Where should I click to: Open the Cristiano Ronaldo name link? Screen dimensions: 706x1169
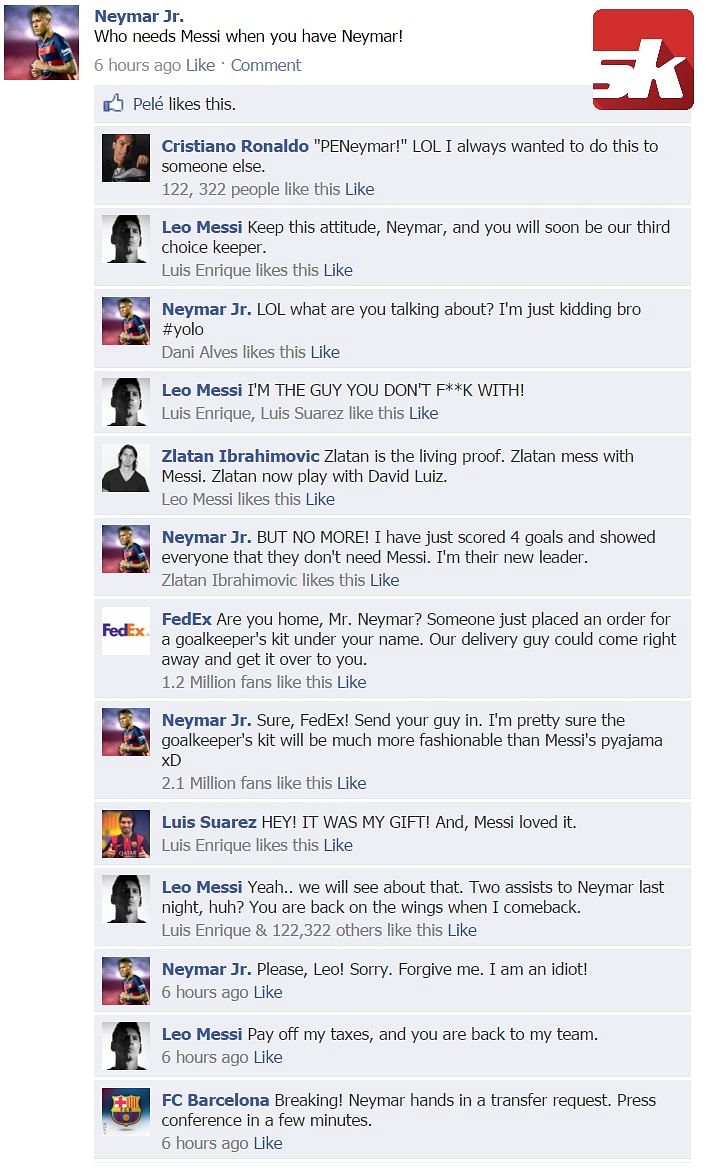pyautogui.click(x=235, y=146)
